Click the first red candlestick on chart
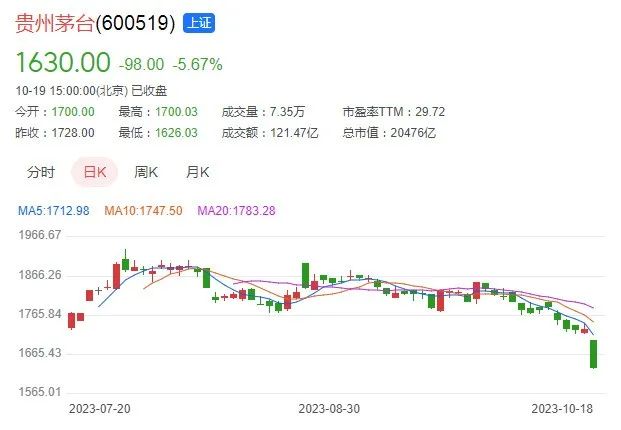Viewport: 621px width, 430px height. [71, 321]
